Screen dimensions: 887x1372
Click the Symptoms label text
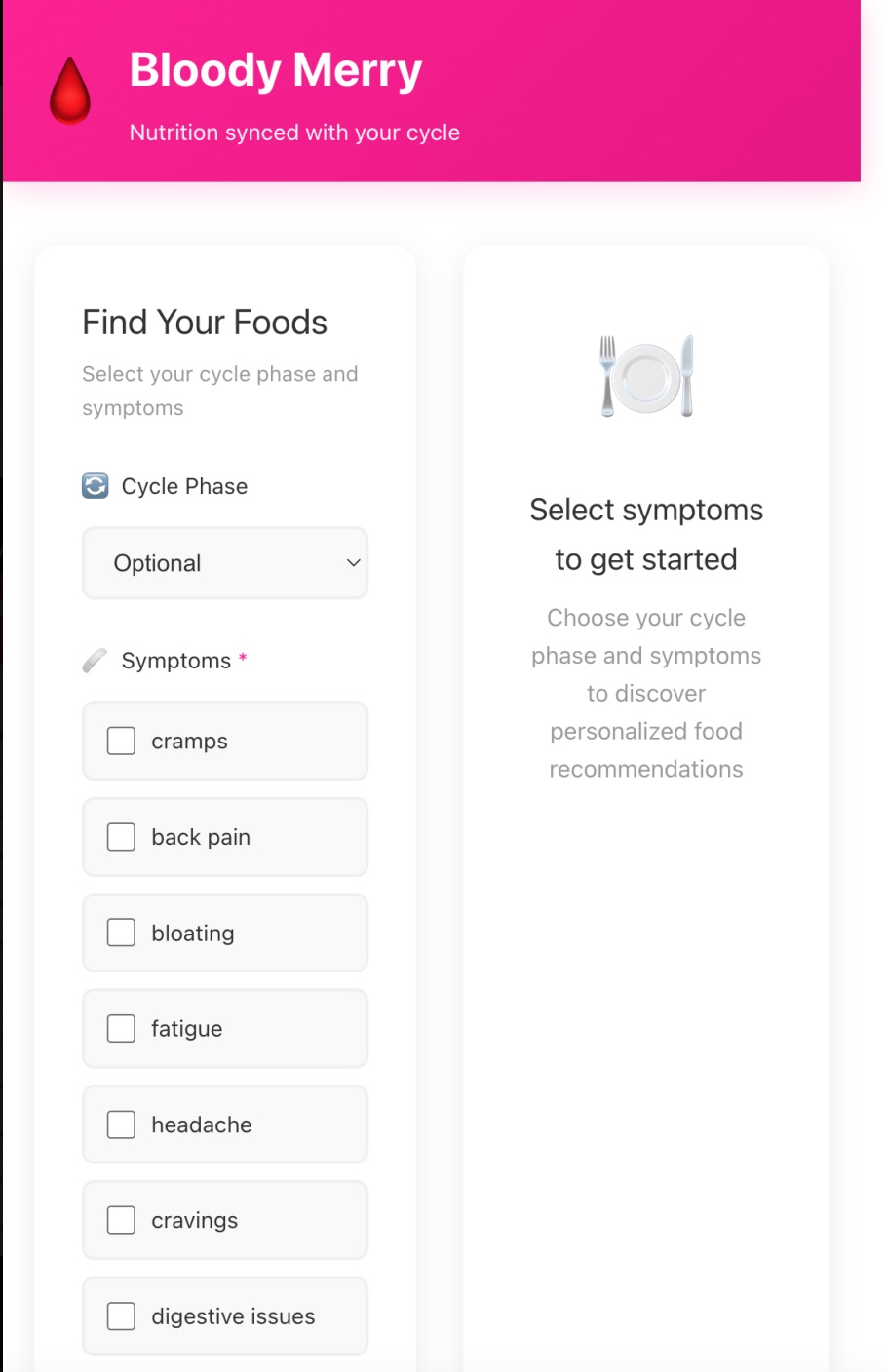coord(176,661)
